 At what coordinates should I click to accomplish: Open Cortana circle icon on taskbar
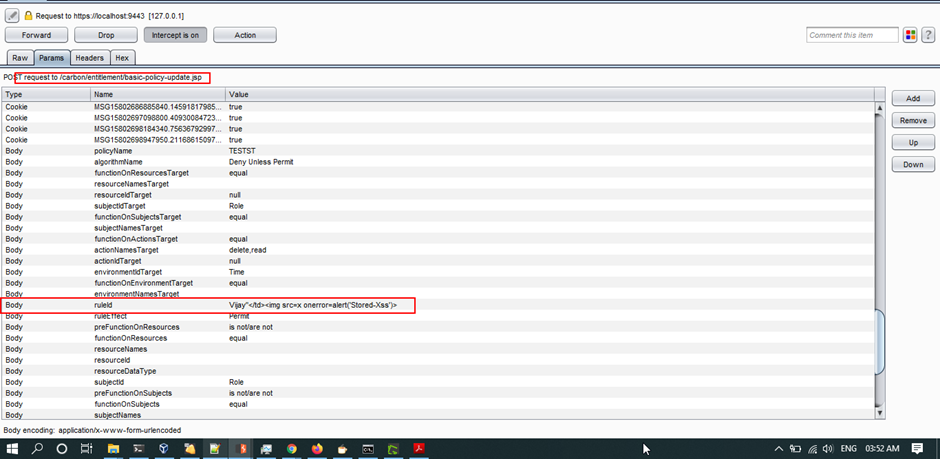point(62,448)
